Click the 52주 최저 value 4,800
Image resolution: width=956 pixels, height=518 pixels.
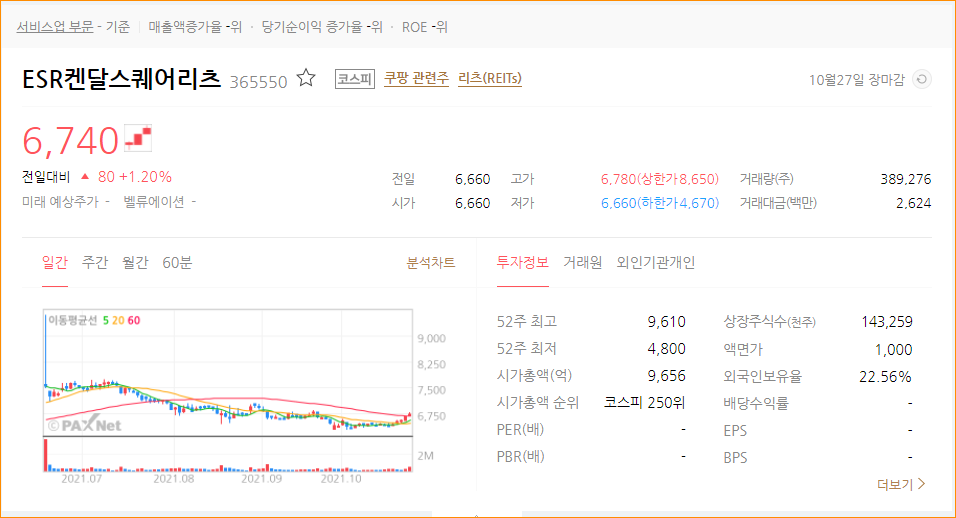tap(666, 349)
